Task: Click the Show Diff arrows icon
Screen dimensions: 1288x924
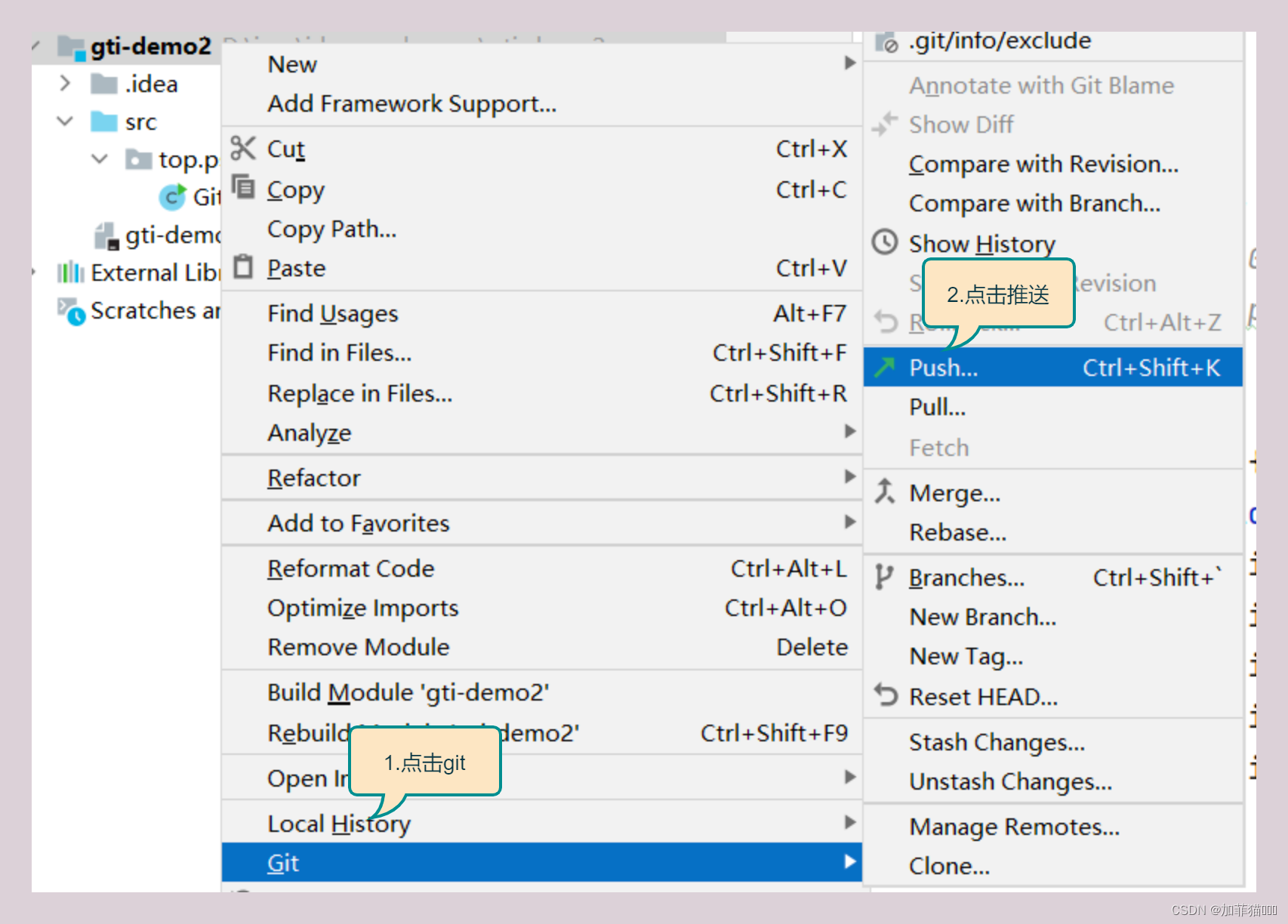Action: (x=885, y=124)
